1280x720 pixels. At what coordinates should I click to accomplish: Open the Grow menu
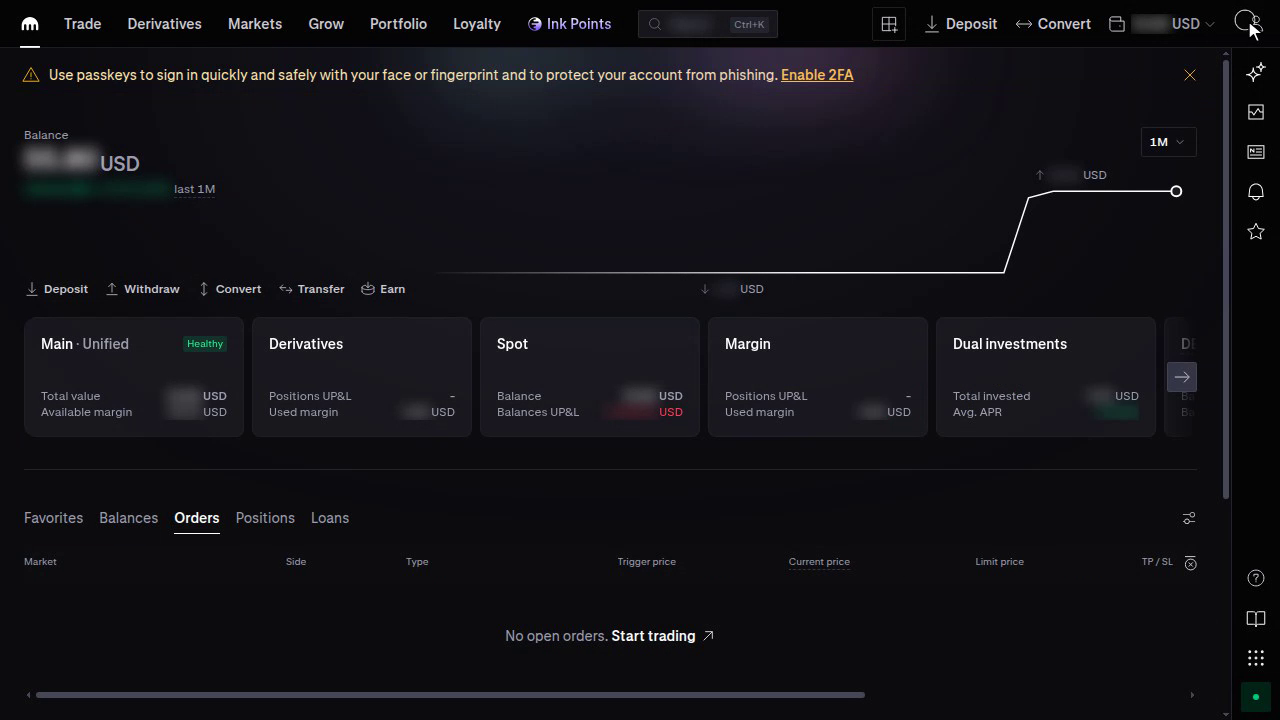(x=326, y=24)
